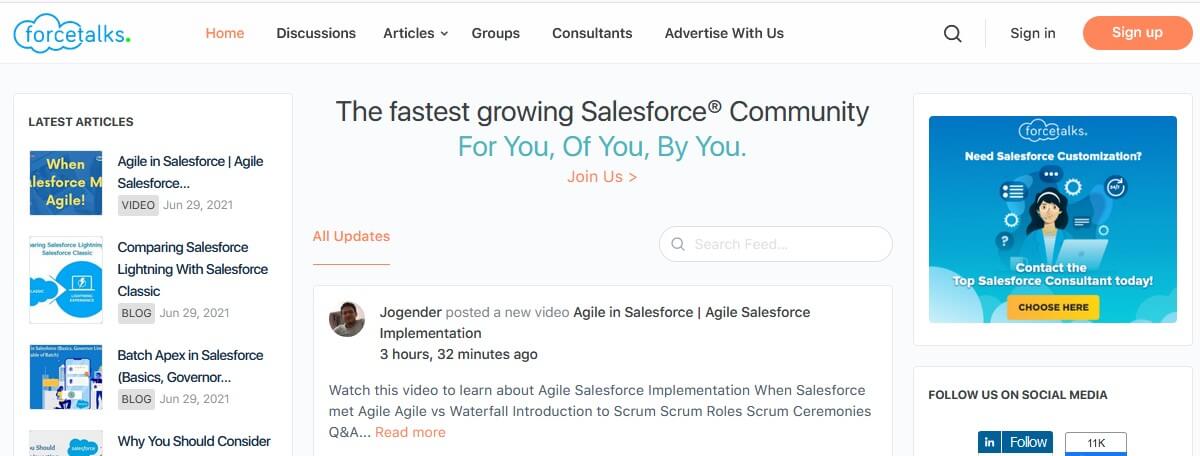This screenshot has height=456, width=1200.
Task: Expand post with Read more link
Action: pos(410,432)
